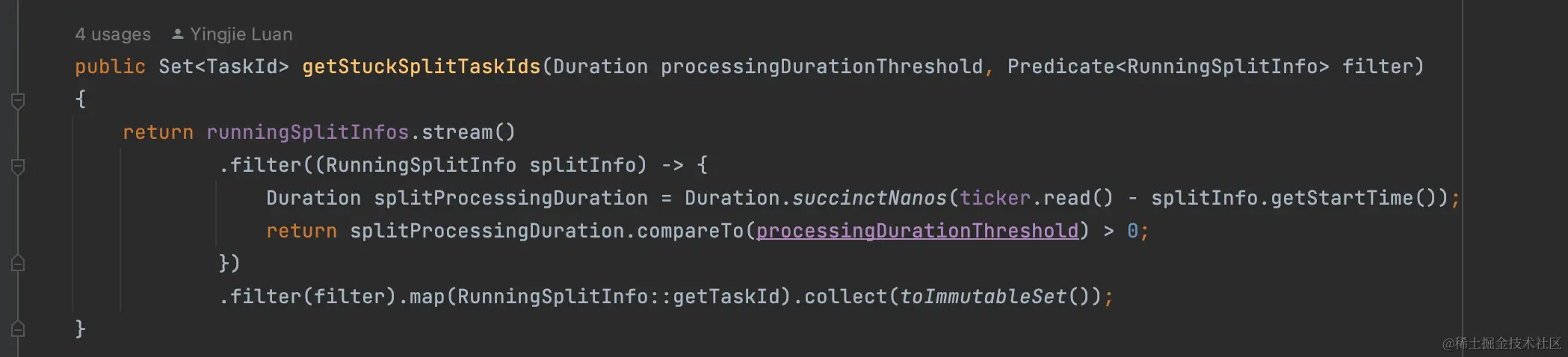This screenshot has width=1568, height=357.
Task: Click the toImmutableSet collector call
Action: coord(983,297)
